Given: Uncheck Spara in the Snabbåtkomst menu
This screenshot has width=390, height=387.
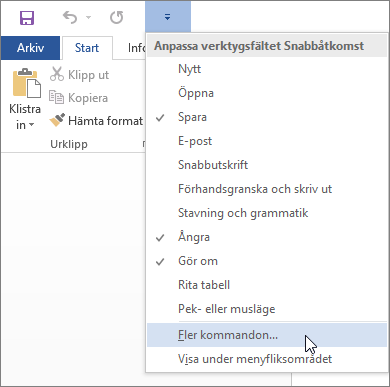Looking at the screenshot, I should [267, 117].
